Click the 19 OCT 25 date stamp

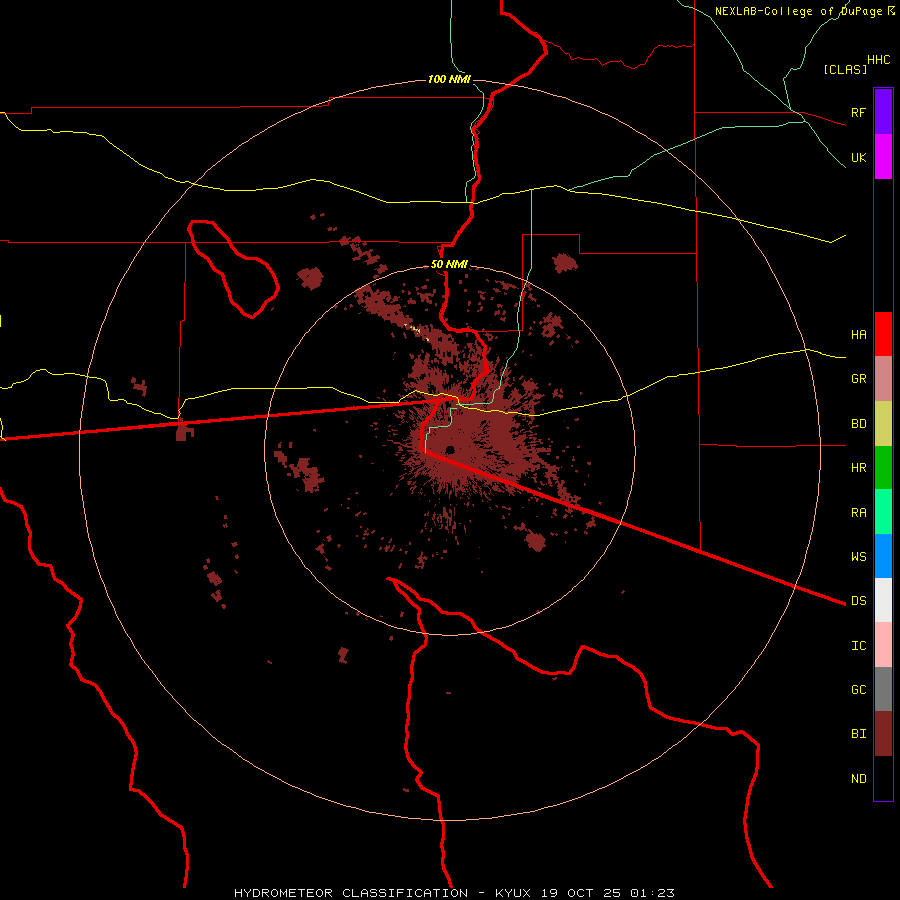click(x=581, y=893)
